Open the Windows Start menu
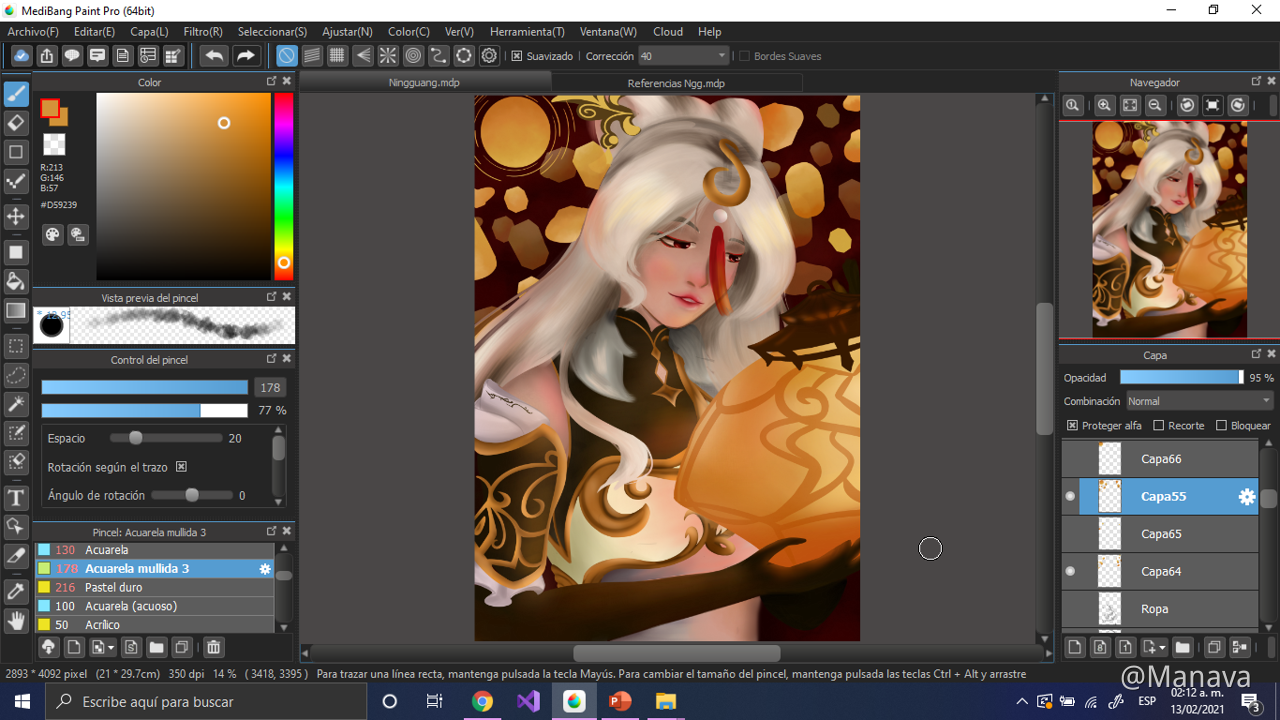 (x=22, y=702)
